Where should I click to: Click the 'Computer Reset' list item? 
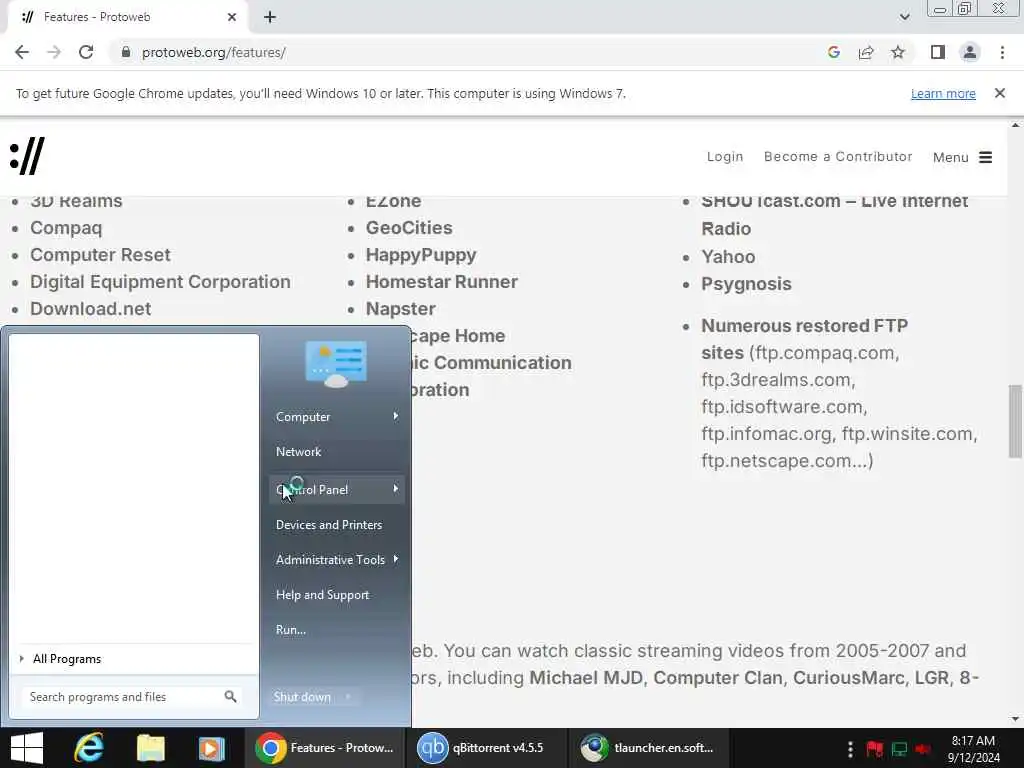[100, 255]
